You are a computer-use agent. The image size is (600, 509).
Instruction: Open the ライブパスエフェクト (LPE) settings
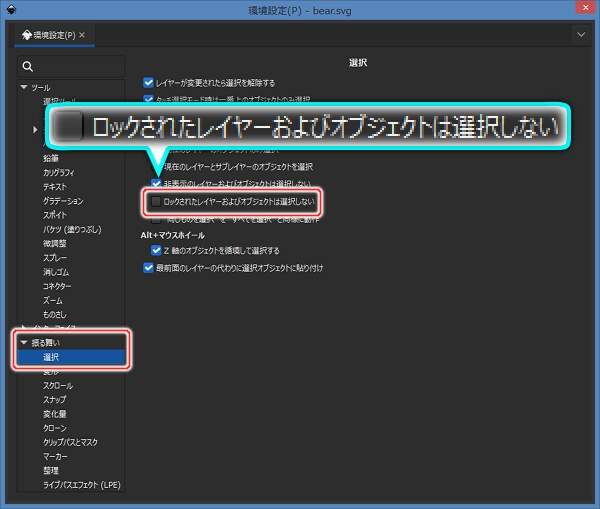tap(82, 485)
